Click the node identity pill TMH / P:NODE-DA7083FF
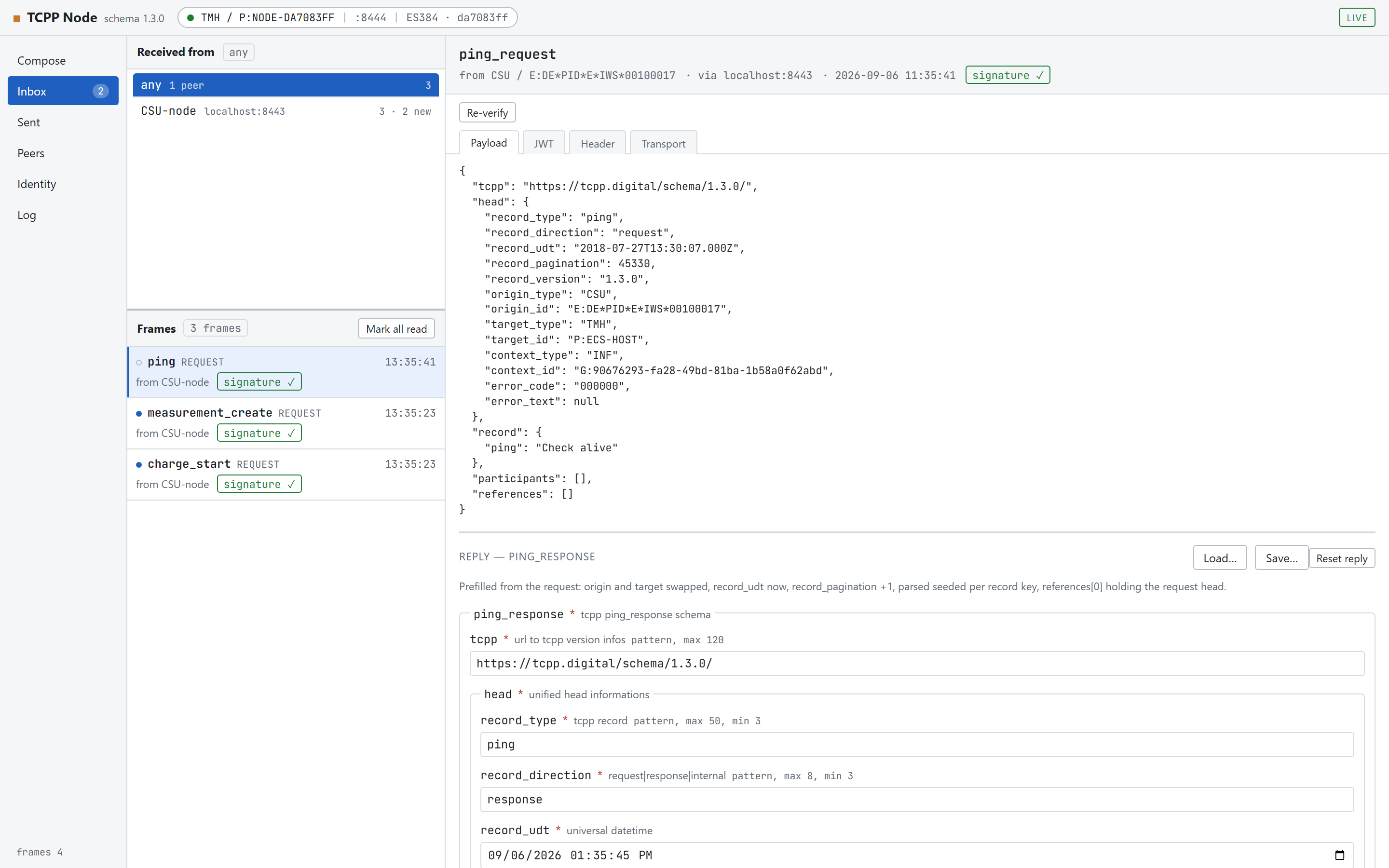 (x=347, y=18)
